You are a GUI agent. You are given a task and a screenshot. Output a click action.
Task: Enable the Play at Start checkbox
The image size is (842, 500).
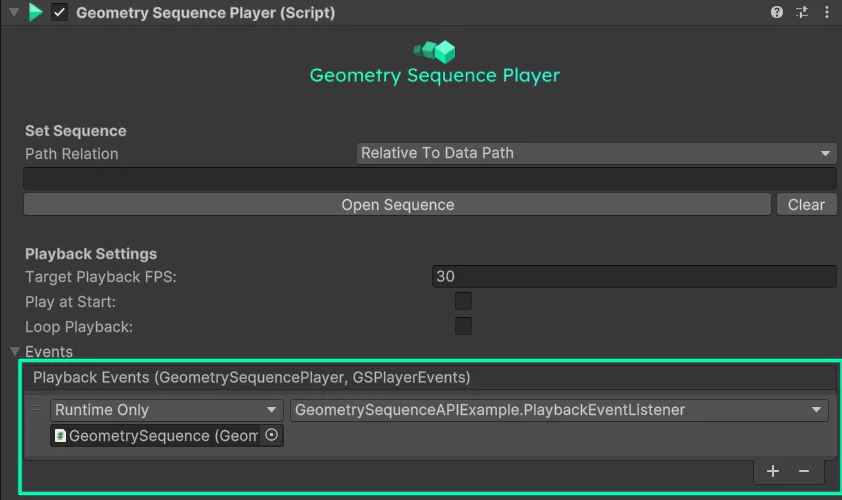[x=463, y=301]
